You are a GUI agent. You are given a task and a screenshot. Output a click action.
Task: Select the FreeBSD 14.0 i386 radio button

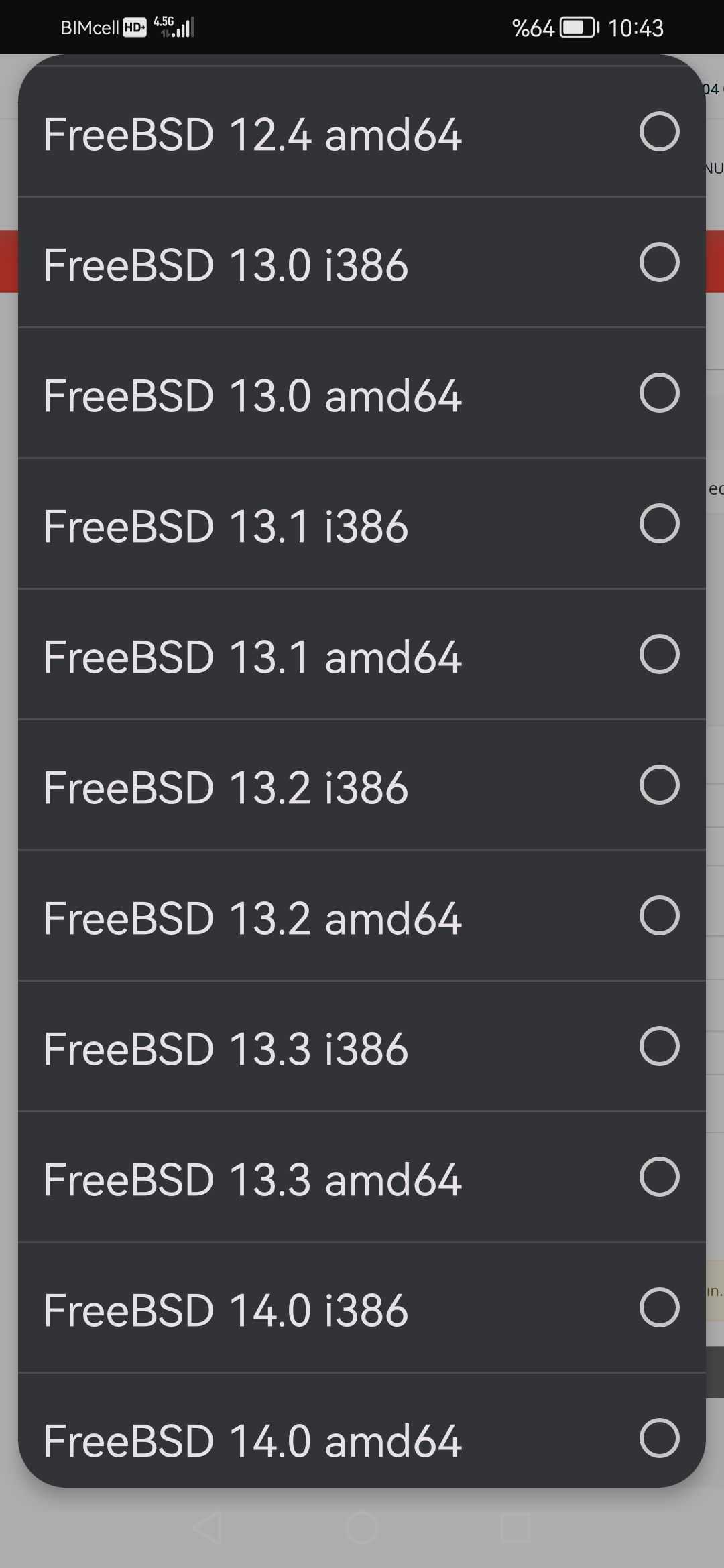(x=659, y=1307)
